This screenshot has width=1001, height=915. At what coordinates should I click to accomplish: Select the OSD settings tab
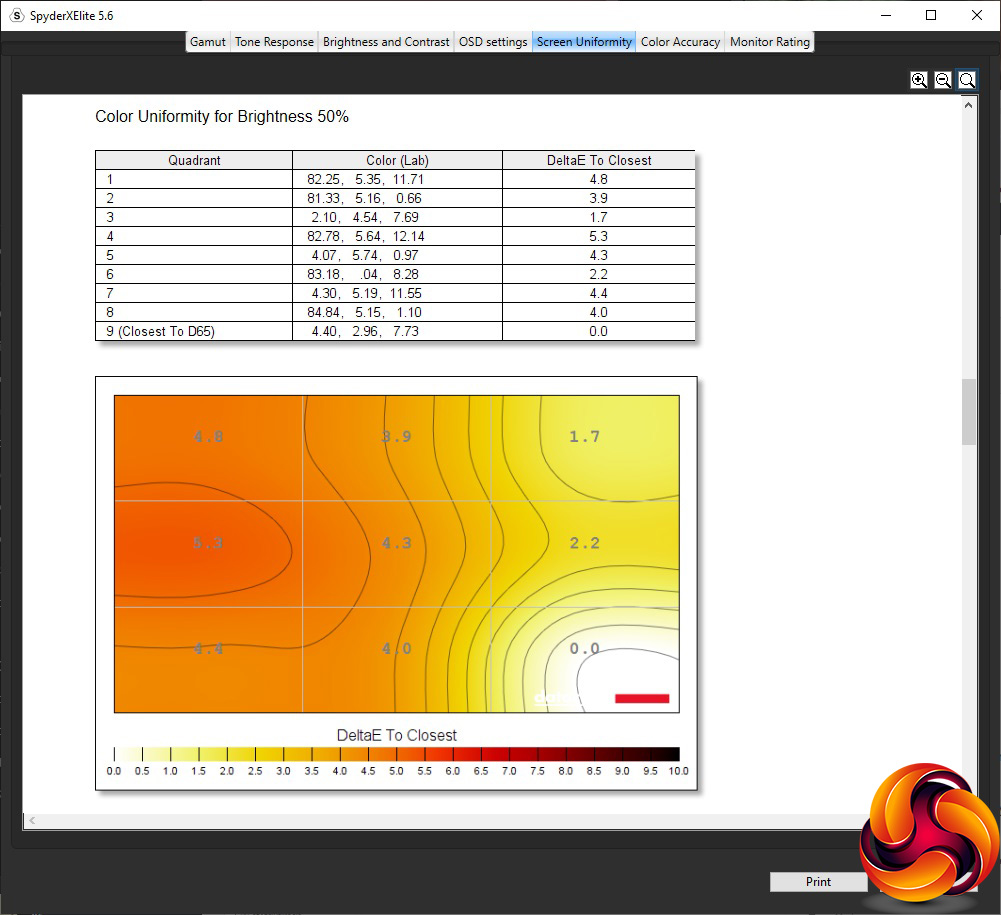click(493, 42)
